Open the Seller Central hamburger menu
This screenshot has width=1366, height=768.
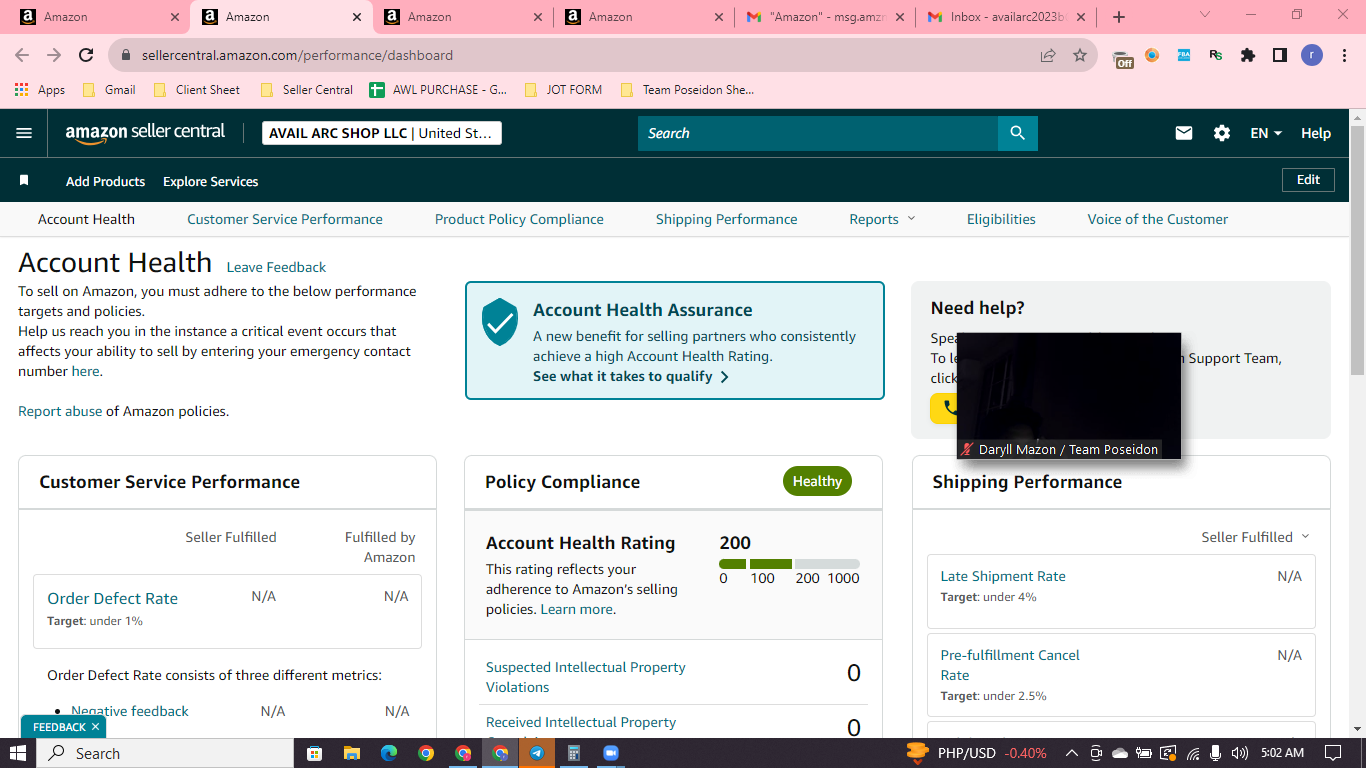[x=24, y=133]
